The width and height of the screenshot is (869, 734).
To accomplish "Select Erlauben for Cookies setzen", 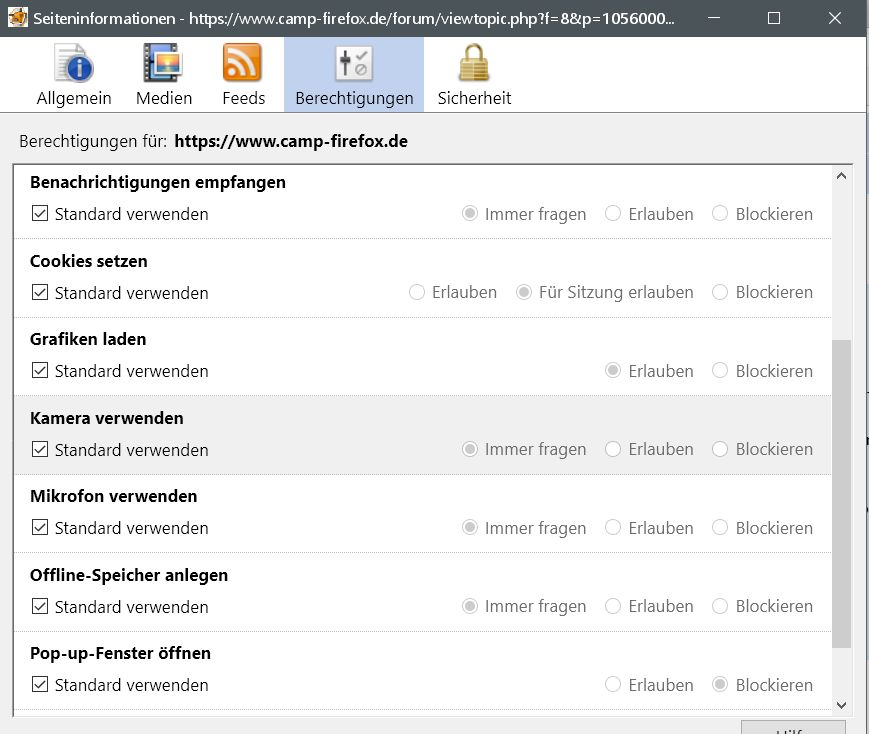I will (417, 292).
